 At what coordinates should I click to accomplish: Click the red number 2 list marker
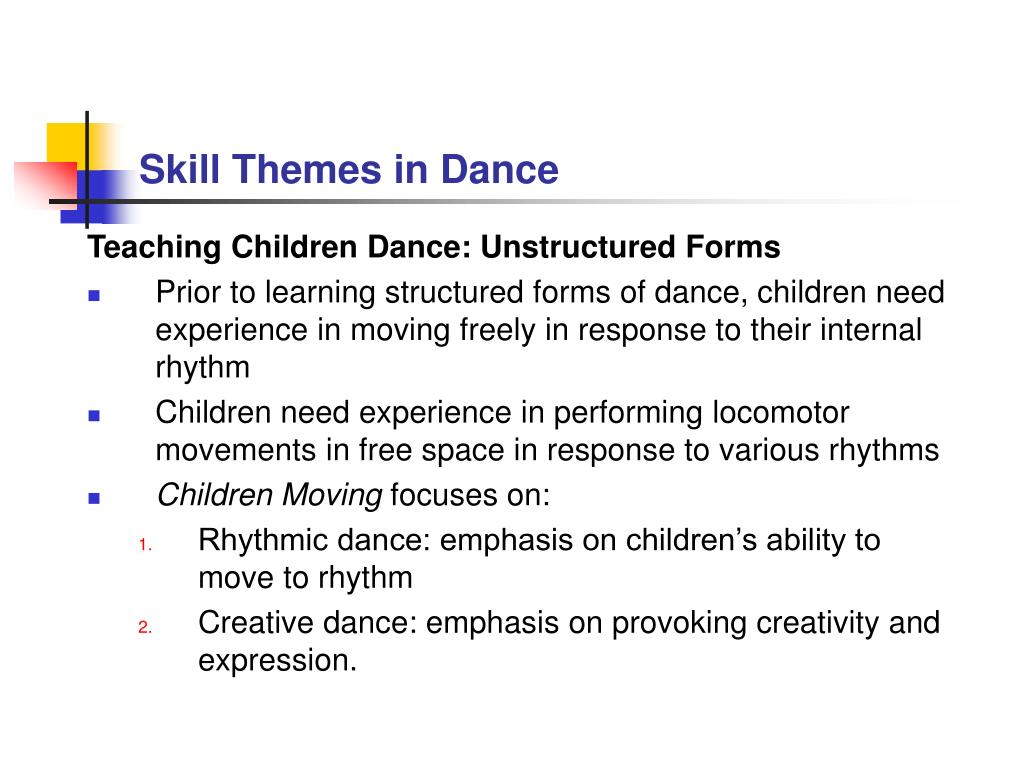tap(145, 628)
